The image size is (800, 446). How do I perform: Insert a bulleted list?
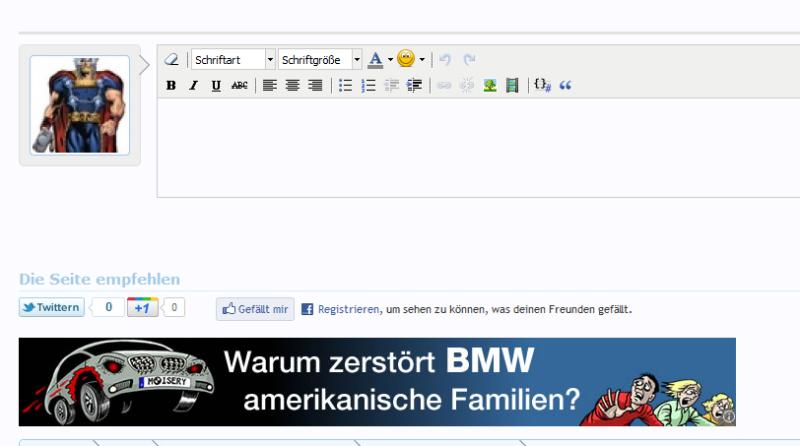click(x=345, y=86)
